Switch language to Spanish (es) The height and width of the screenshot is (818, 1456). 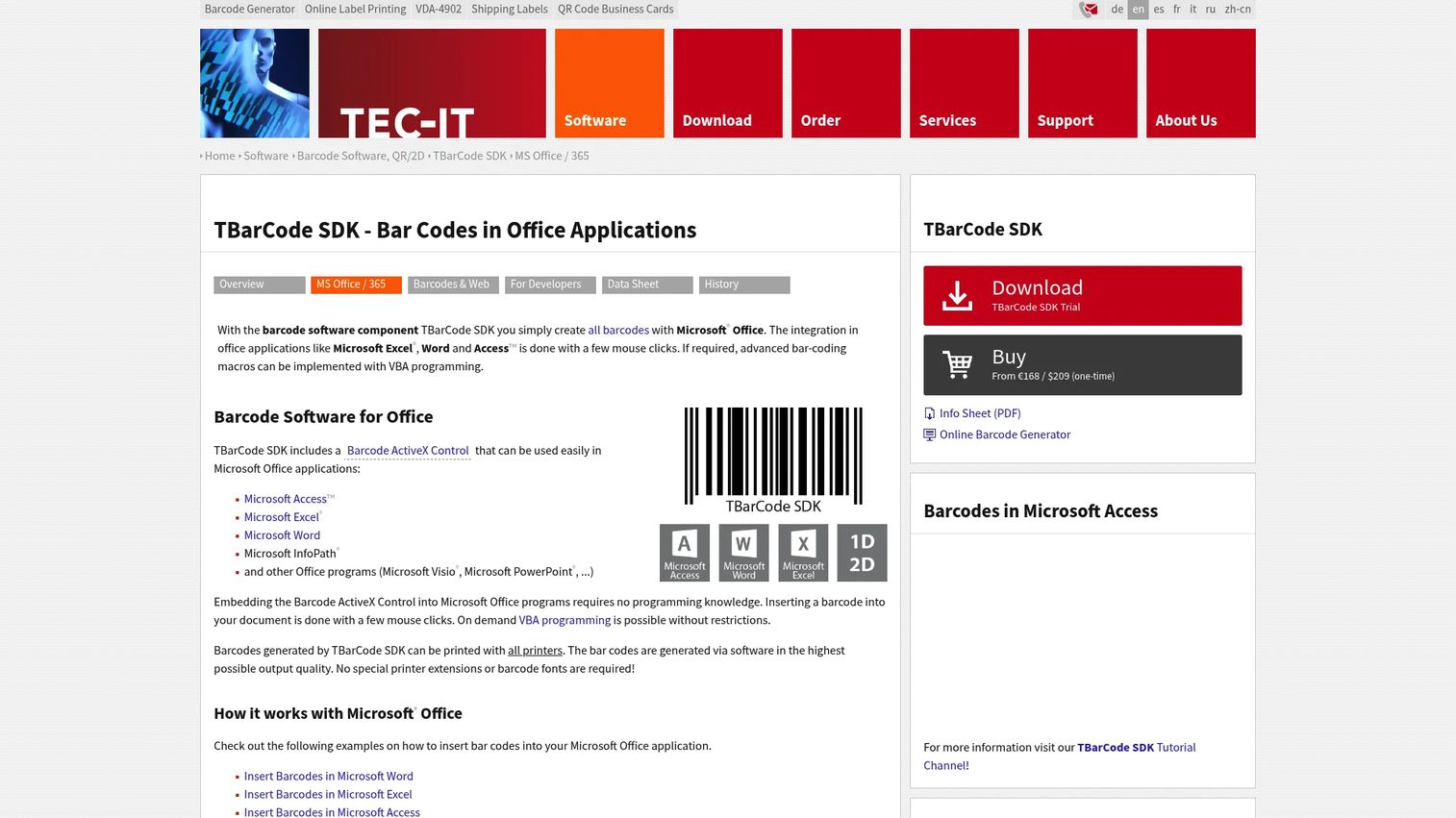(x=1159, y=10)
